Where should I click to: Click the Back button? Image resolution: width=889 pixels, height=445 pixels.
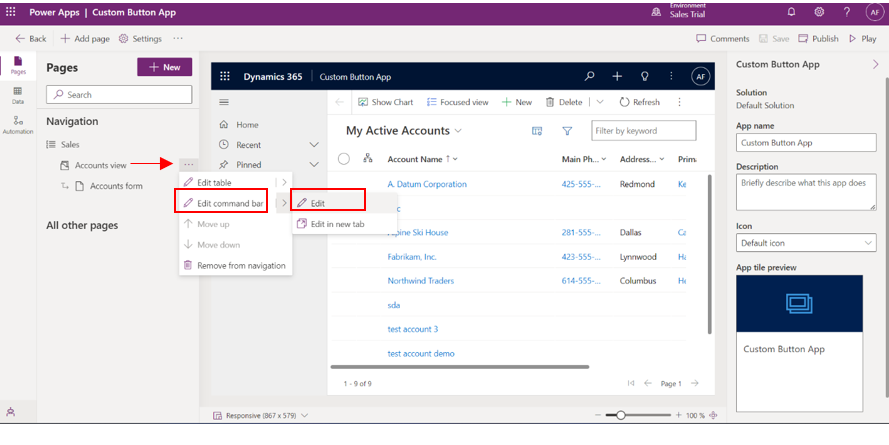tap(31, 39)
